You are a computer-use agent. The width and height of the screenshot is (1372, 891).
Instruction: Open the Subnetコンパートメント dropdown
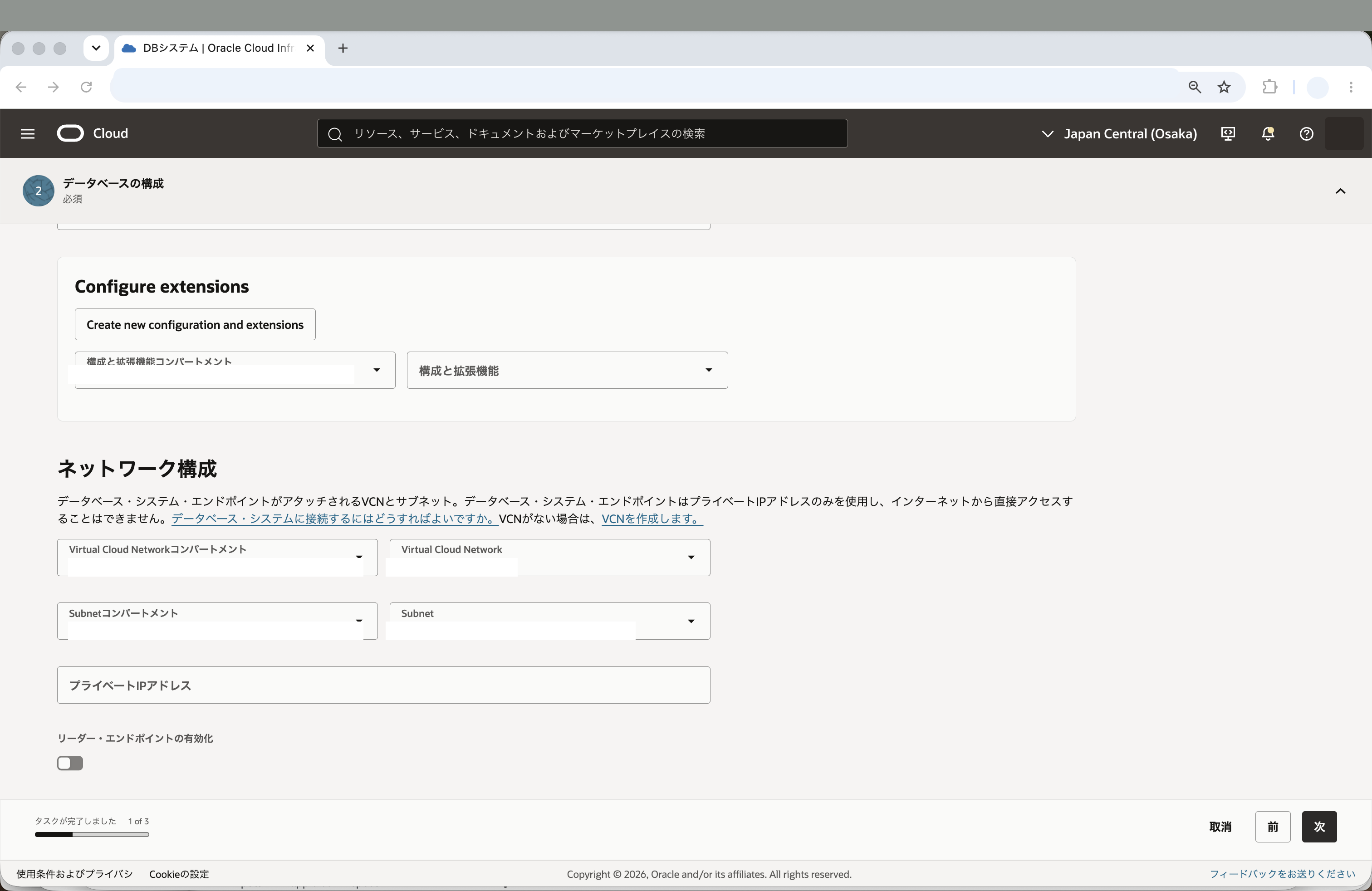coord(217,621)
